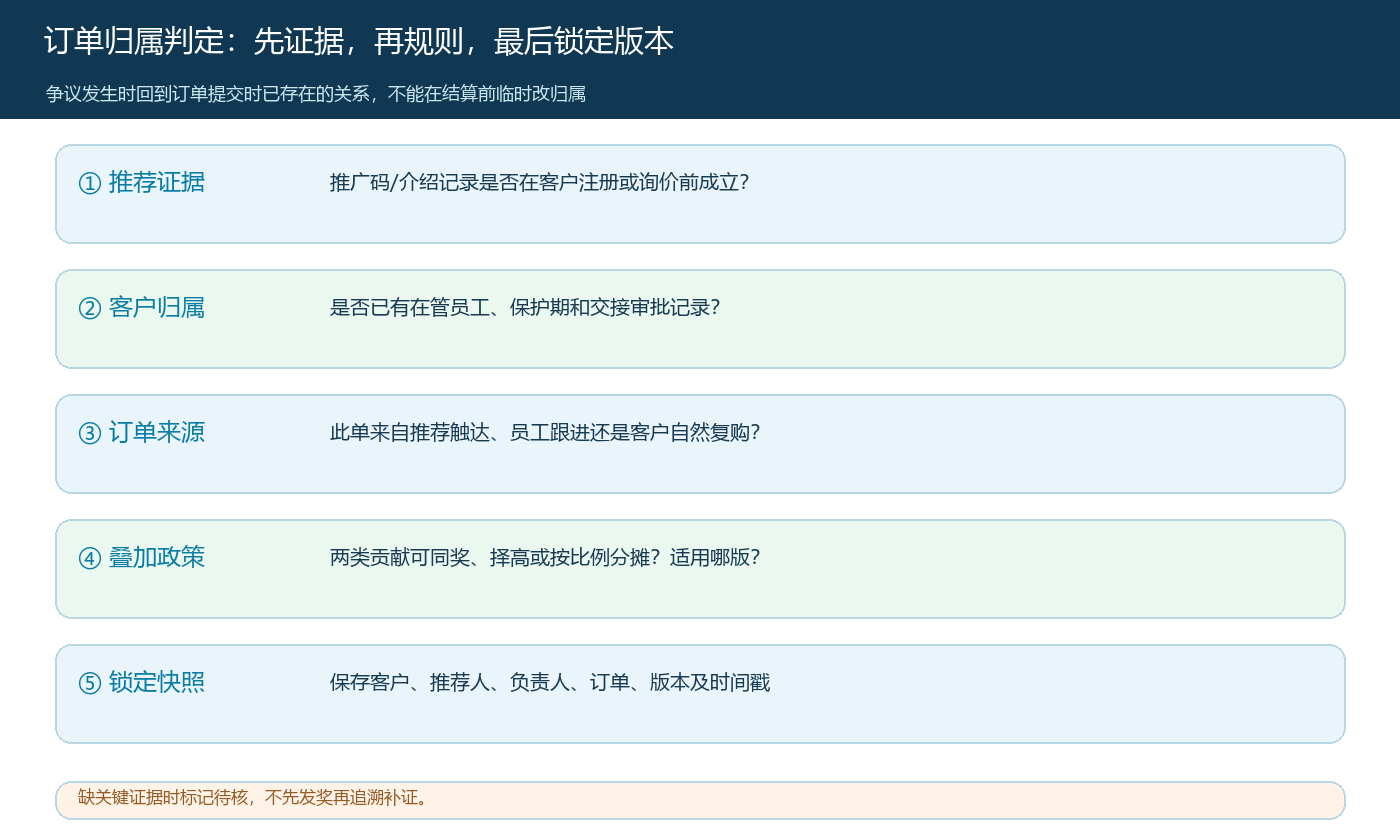Click the "④ 叠加政策" step heading
Screen dimensions: 1400x830
pyautogui.click(x=142, y=557)
